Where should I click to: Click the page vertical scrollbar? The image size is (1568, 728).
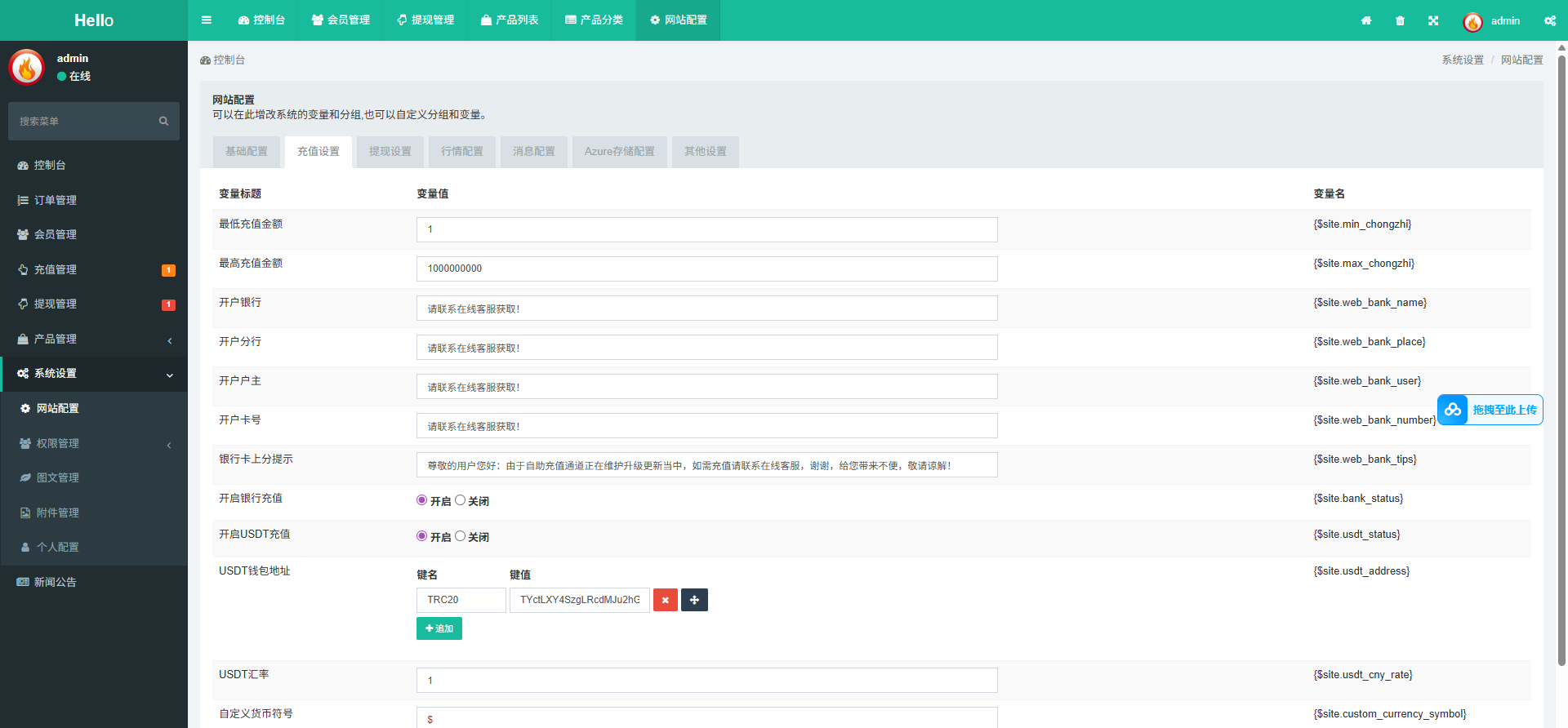[x=1561, y=359]
